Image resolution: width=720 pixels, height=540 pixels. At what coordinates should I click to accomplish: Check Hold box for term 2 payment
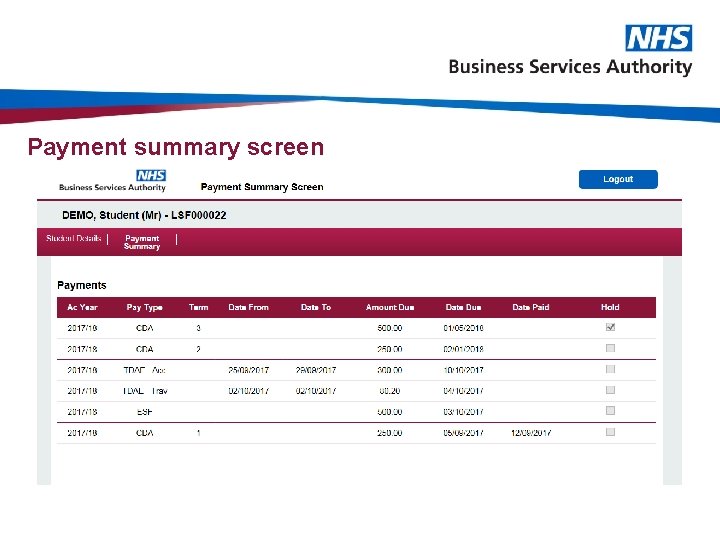[610, 348]
